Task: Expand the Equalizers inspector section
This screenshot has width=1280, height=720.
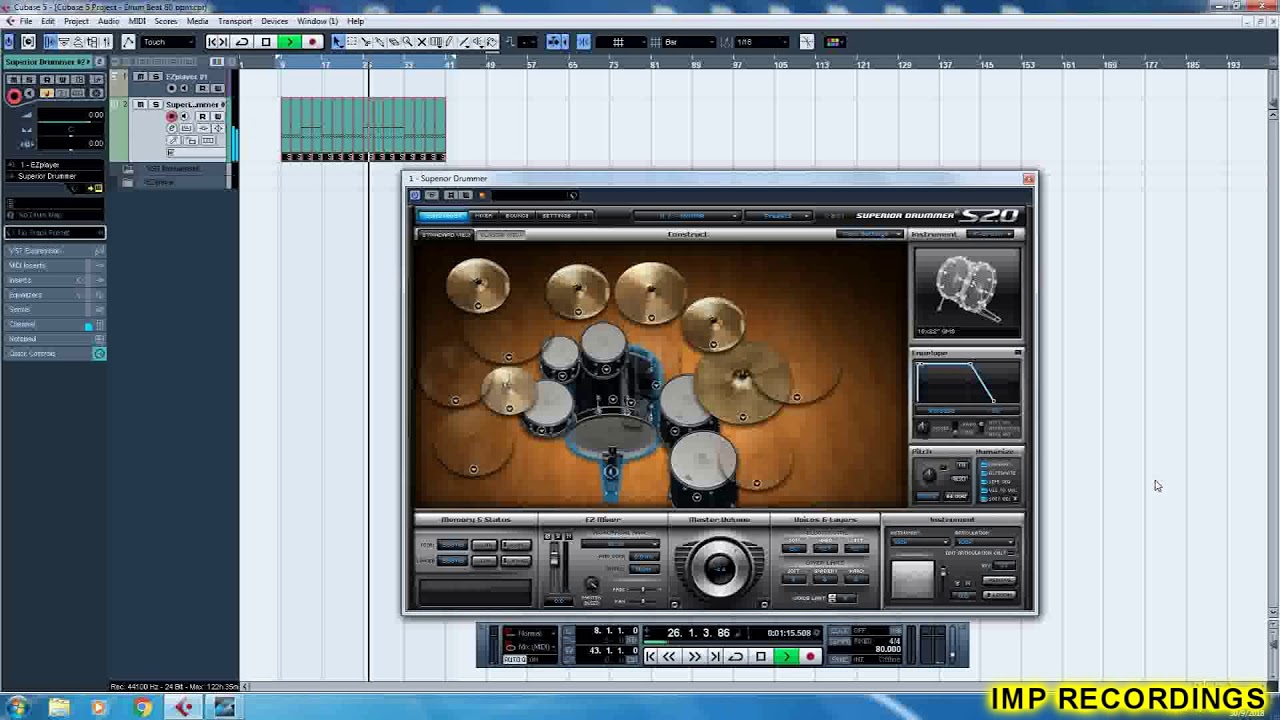Action: click(54, 295)
